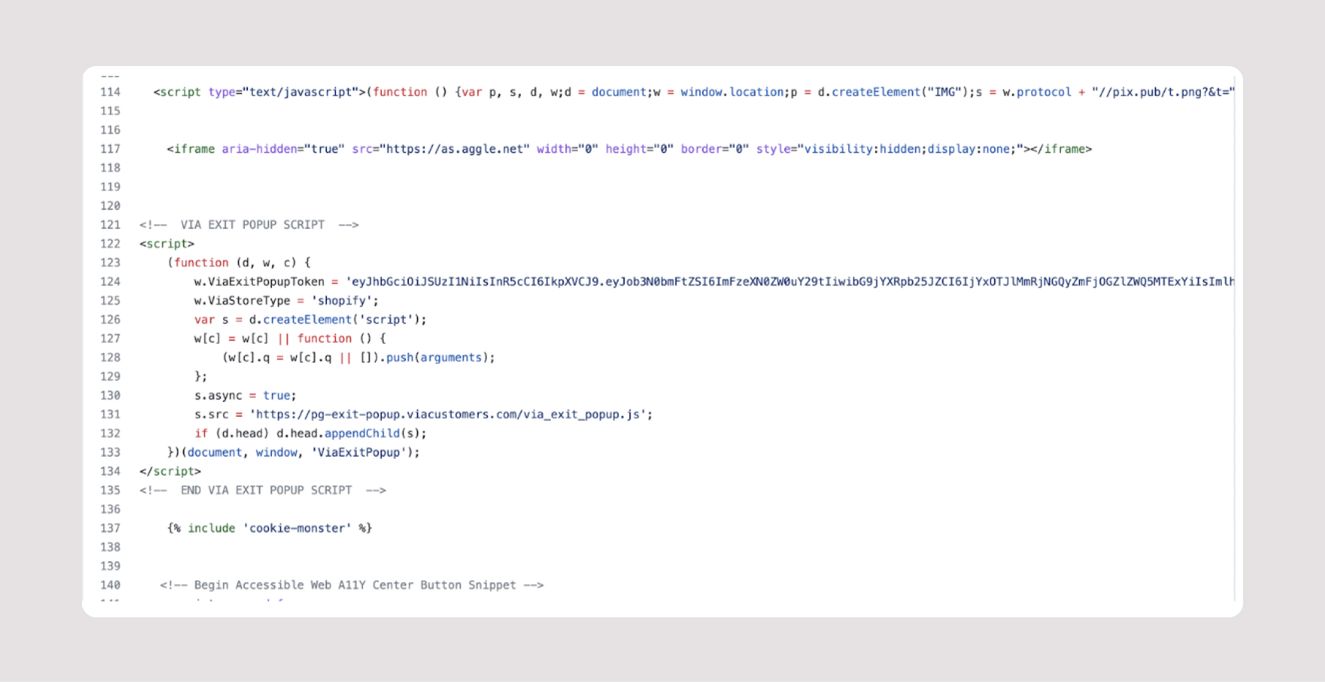Click line number 126 in the gutter
The image size is (1325, 682).
110,320
